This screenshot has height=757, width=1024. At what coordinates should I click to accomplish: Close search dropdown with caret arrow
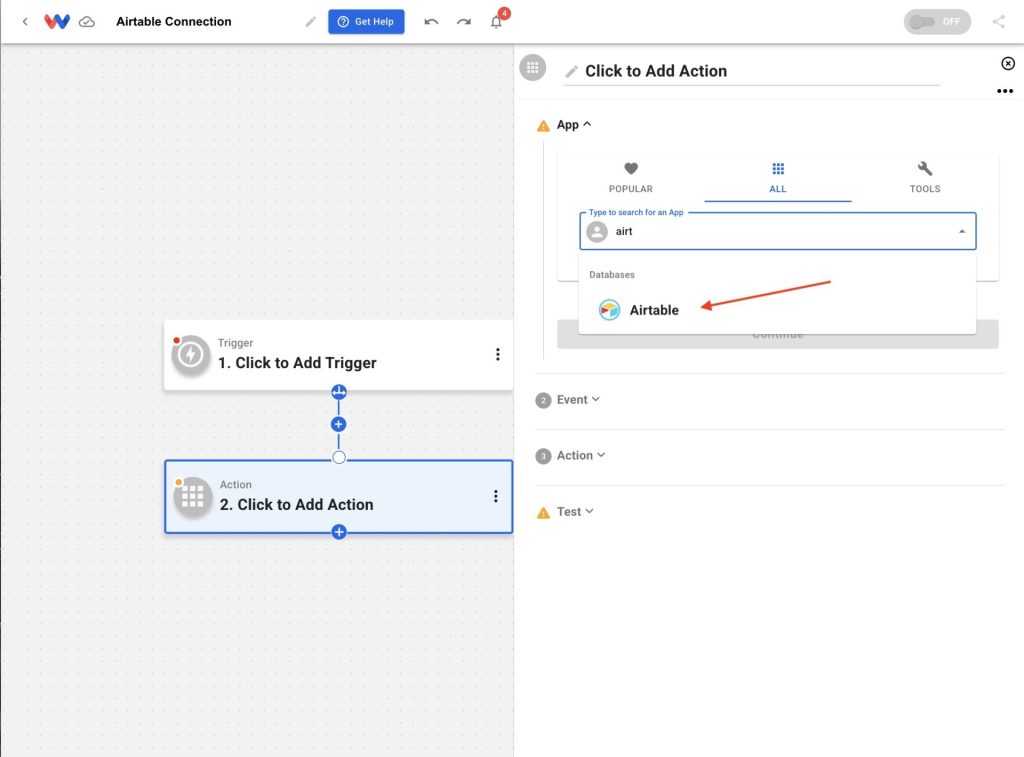point(961,231)
